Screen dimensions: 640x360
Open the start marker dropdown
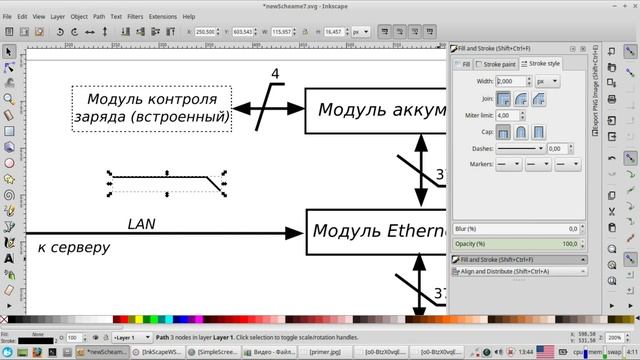click(509, 164)
